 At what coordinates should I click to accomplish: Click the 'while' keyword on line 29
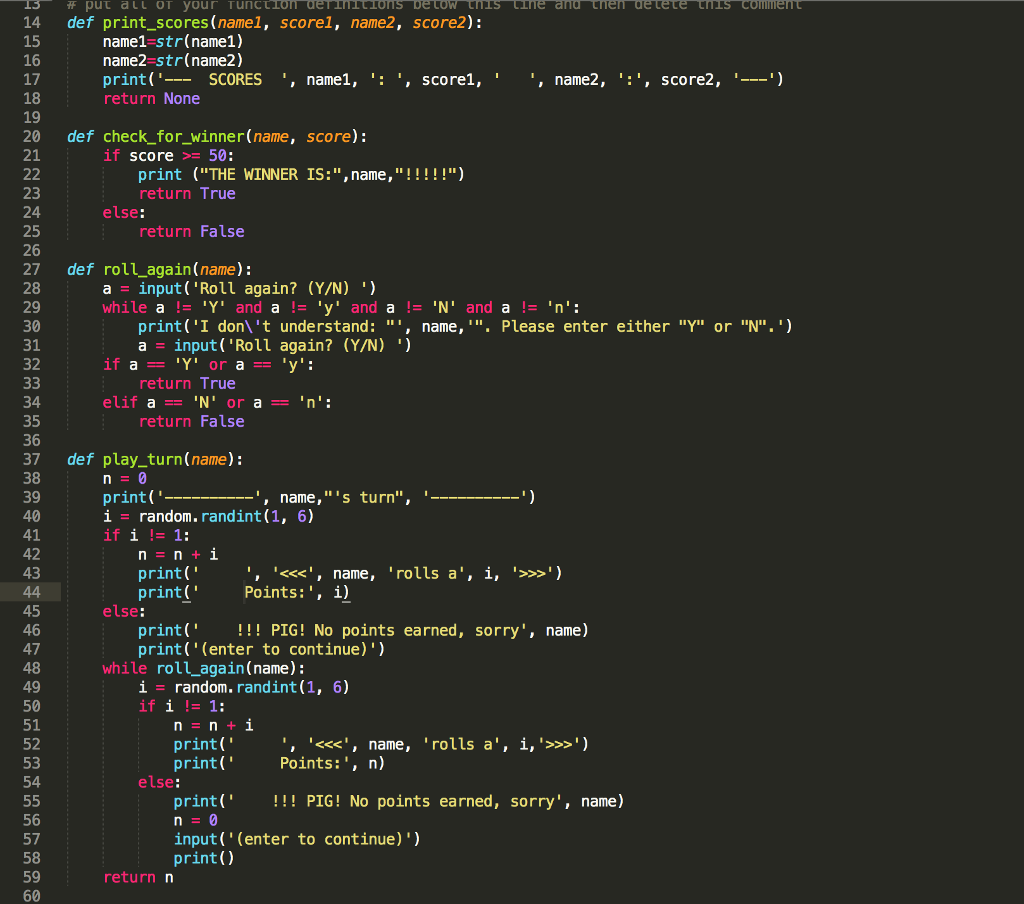[125, 308]
